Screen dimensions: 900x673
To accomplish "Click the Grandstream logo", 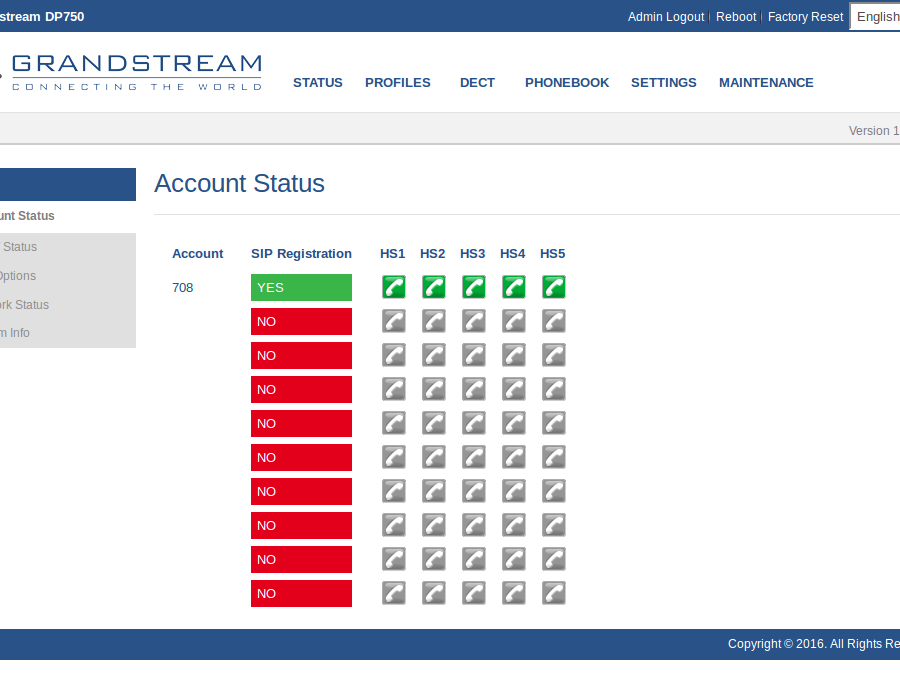I will (x=135, y=72).
